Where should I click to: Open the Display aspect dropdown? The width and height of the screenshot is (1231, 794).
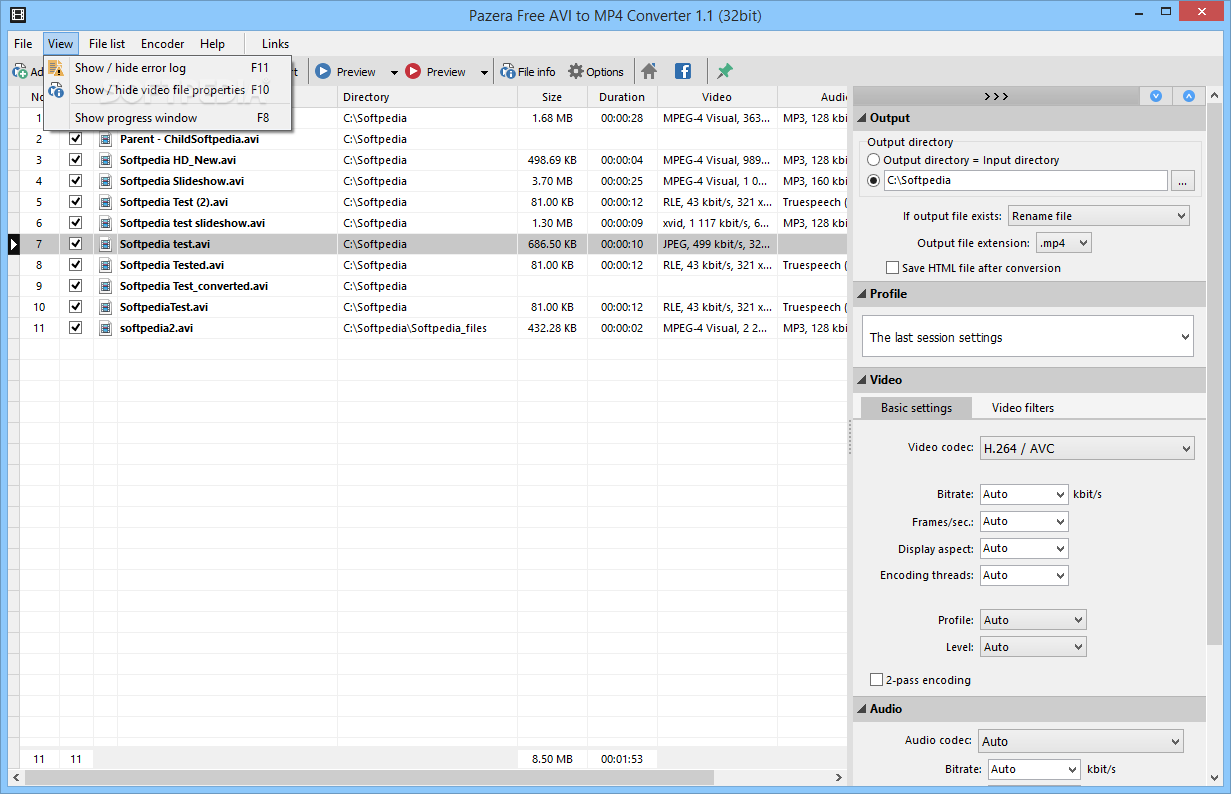click(1024, 548)
